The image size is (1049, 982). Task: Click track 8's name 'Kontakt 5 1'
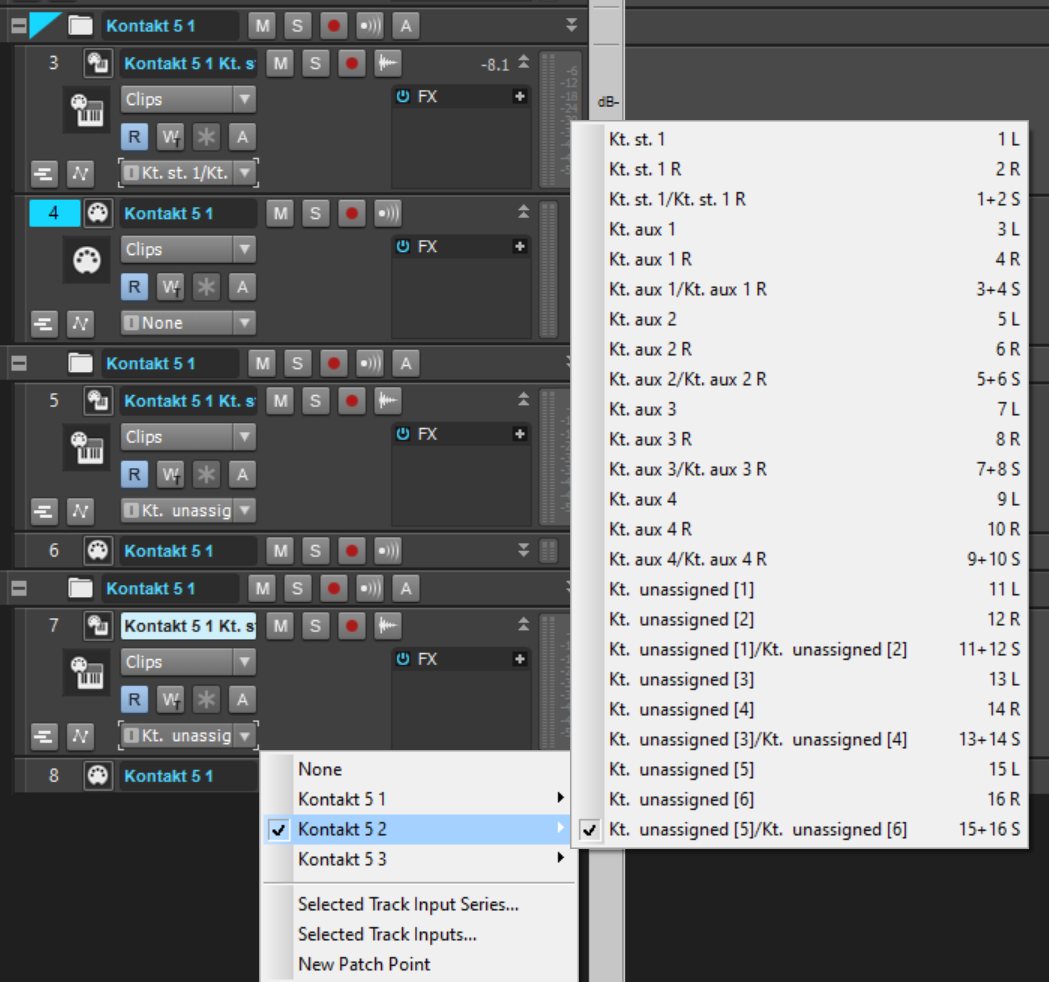(x=169, y=776)
